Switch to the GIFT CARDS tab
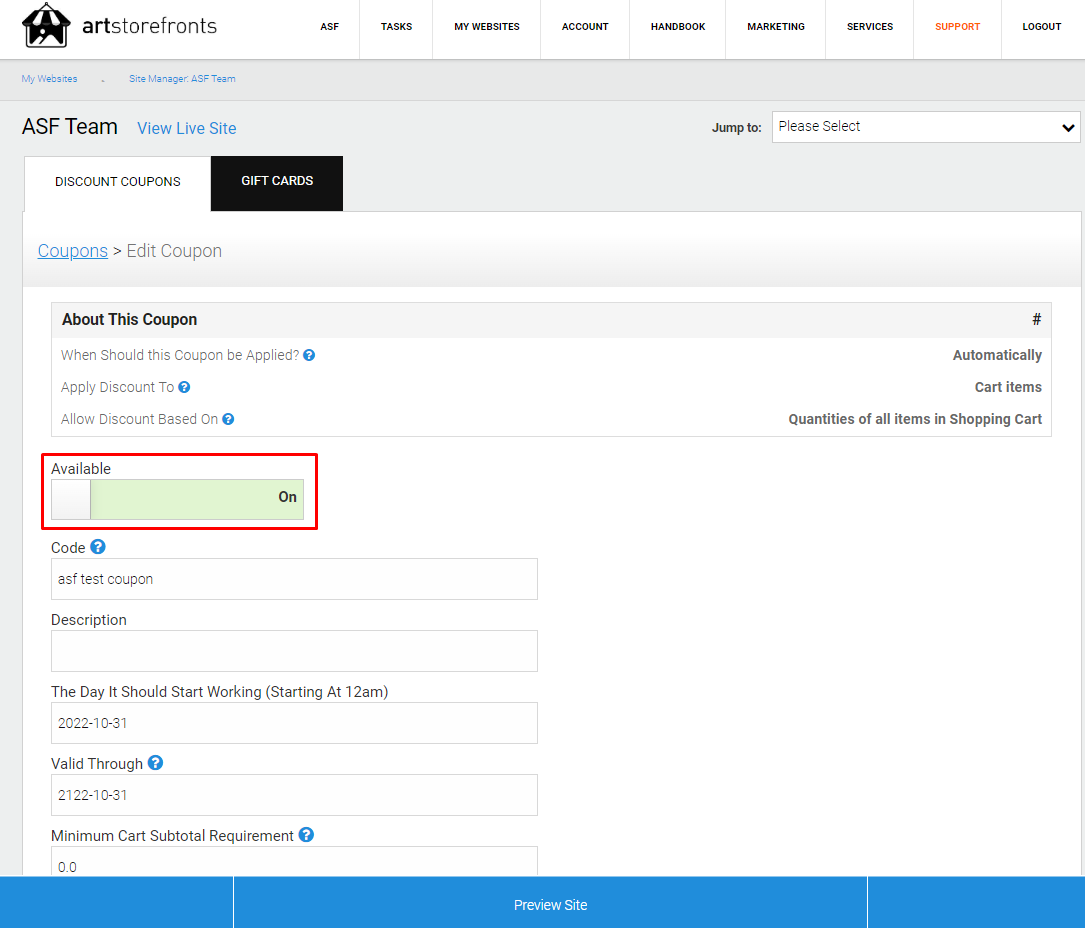The image size is (1085, 928). [276, 183]
